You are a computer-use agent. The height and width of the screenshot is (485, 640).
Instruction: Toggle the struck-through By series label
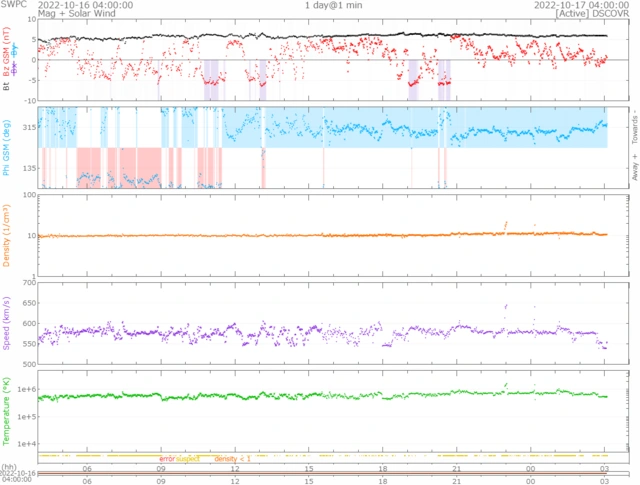tap(15, 48)
